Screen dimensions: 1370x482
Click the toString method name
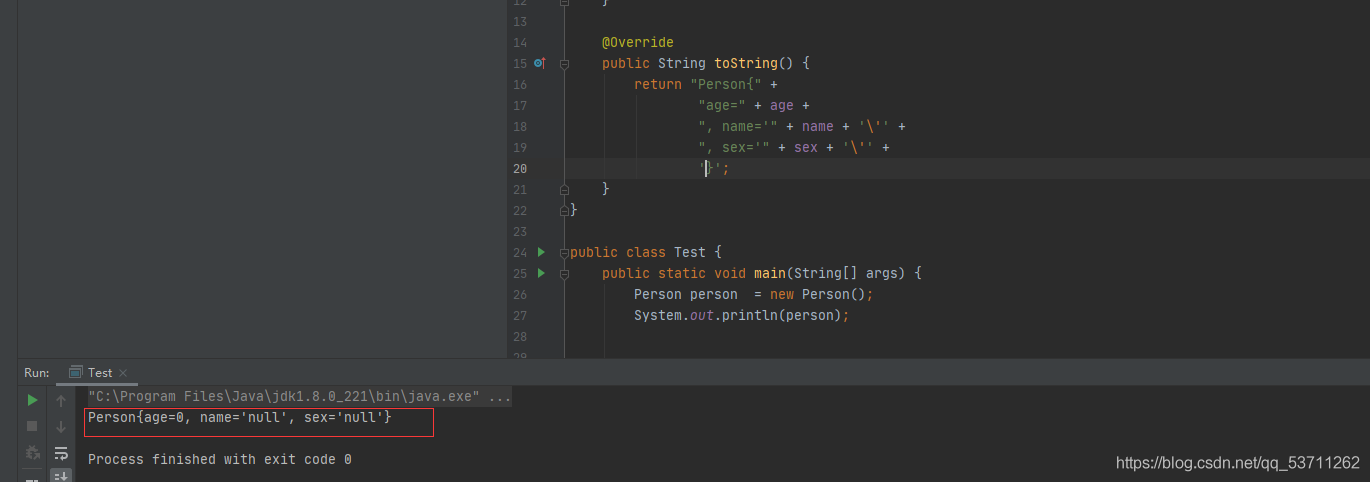coord(746,63)
